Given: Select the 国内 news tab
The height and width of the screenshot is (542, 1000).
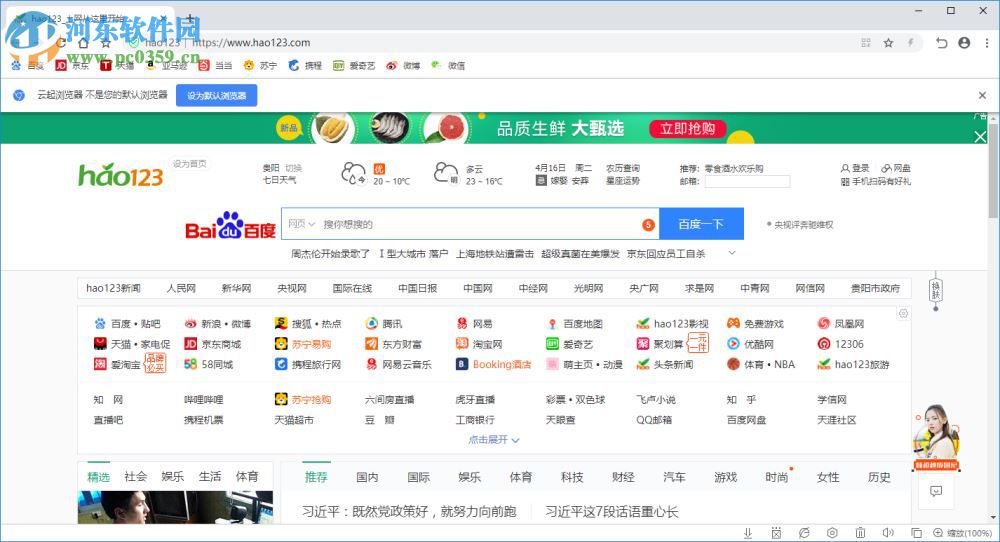Looking at the screenshot, I should point(367,477).
